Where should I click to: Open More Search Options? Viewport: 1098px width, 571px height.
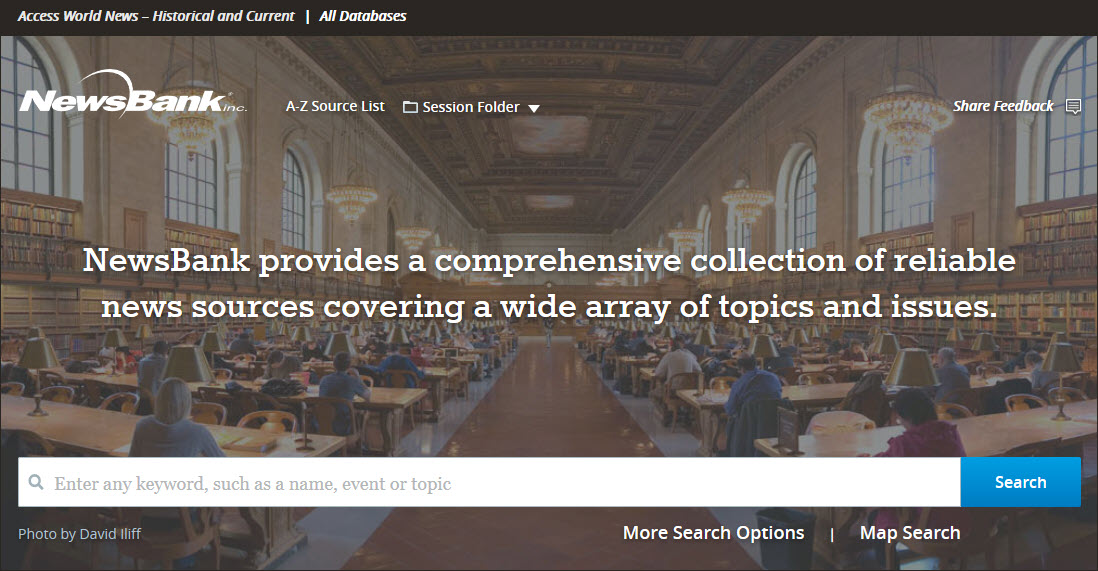coord(714,533)
